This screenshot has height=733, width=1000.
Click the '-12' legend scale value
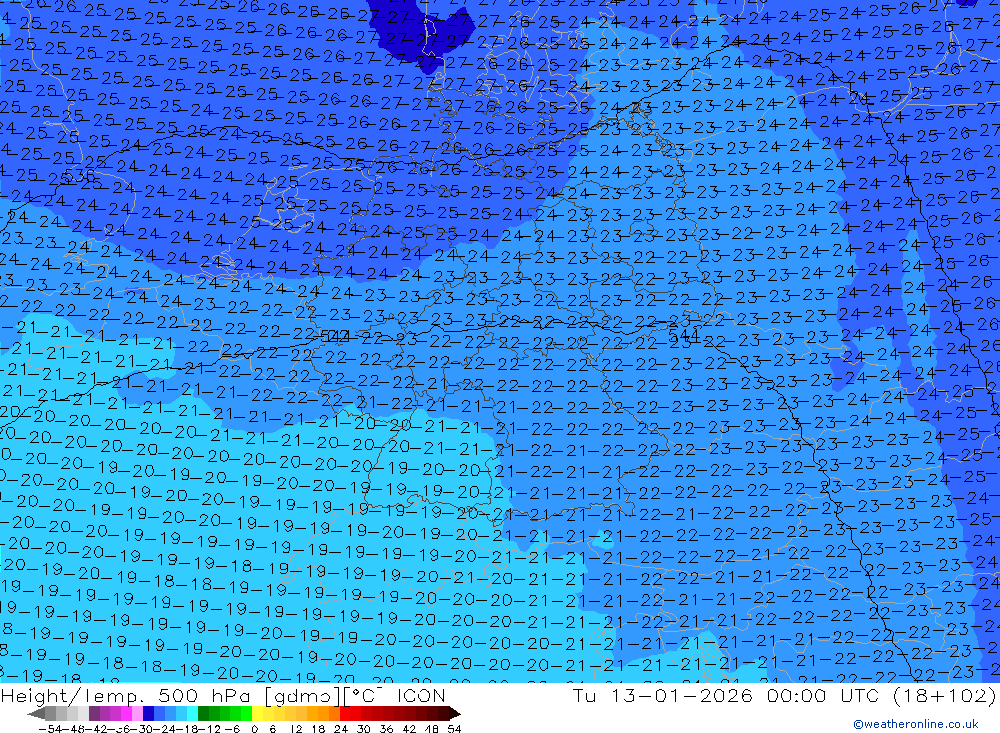(209, 729)
